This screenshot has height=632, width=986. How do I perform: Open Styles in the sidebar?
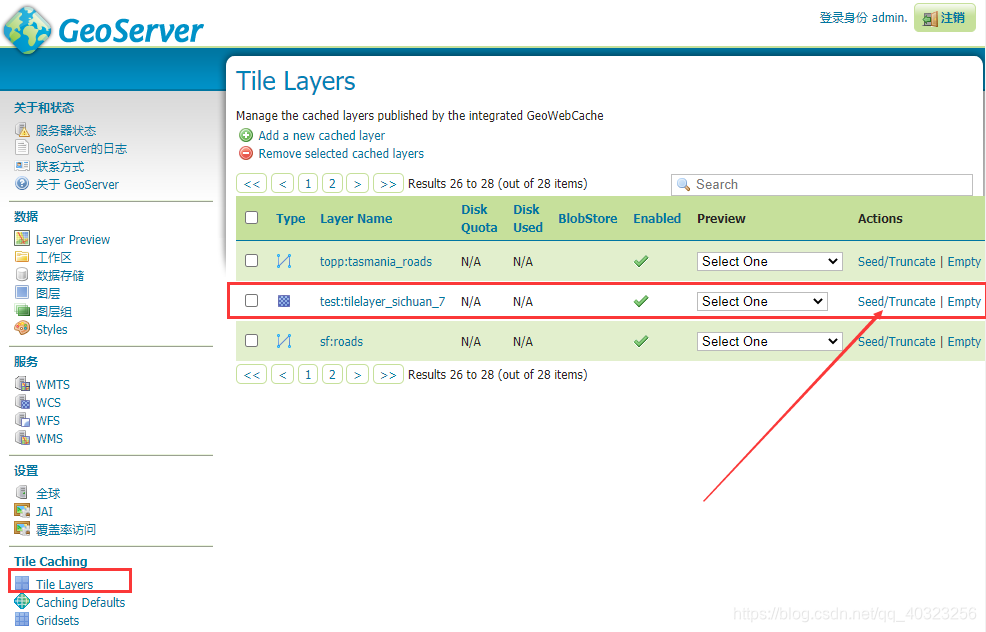(x=52, y=330)
